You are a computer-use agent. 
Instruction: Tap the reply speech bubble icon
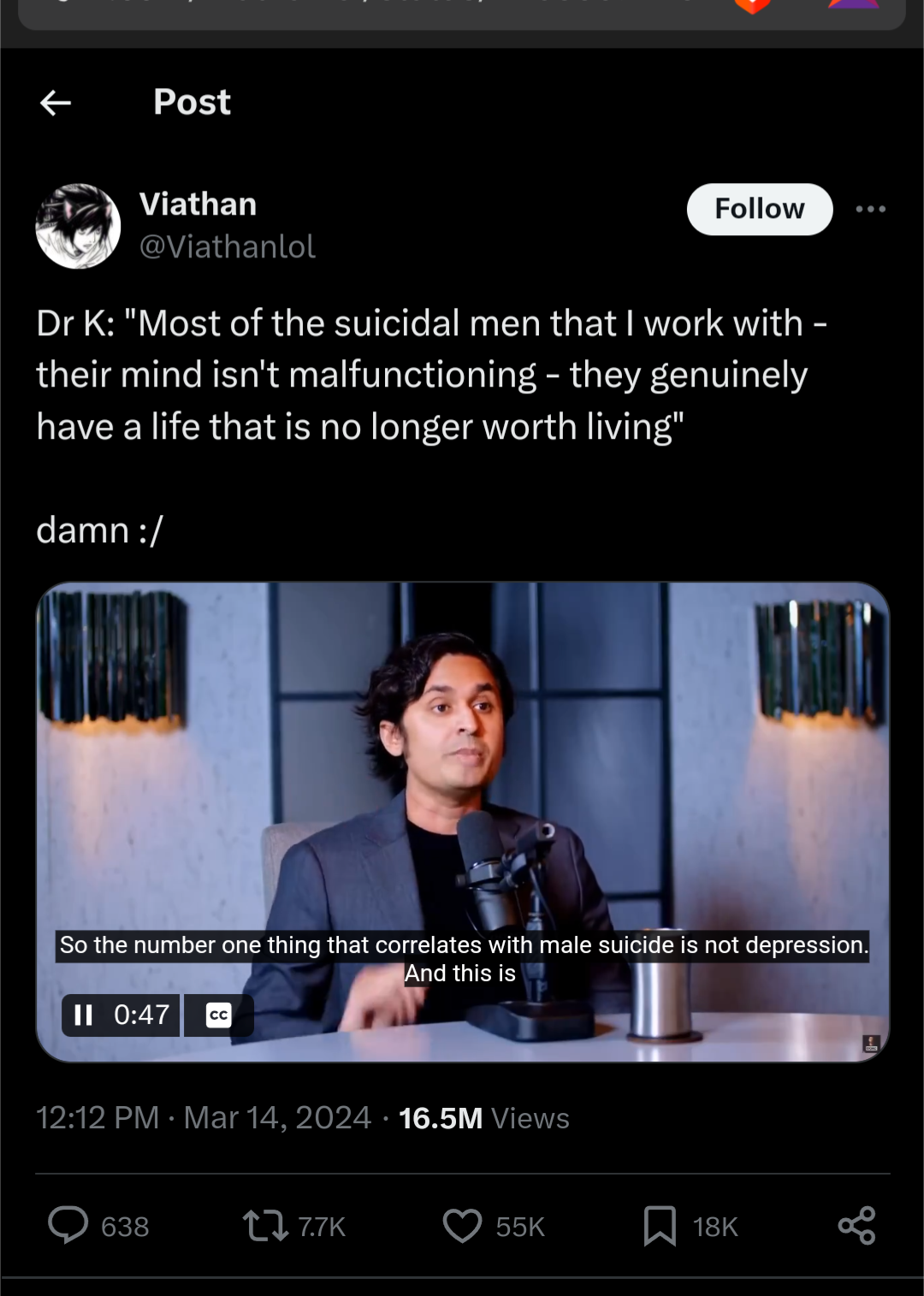tap(68, 1225)
